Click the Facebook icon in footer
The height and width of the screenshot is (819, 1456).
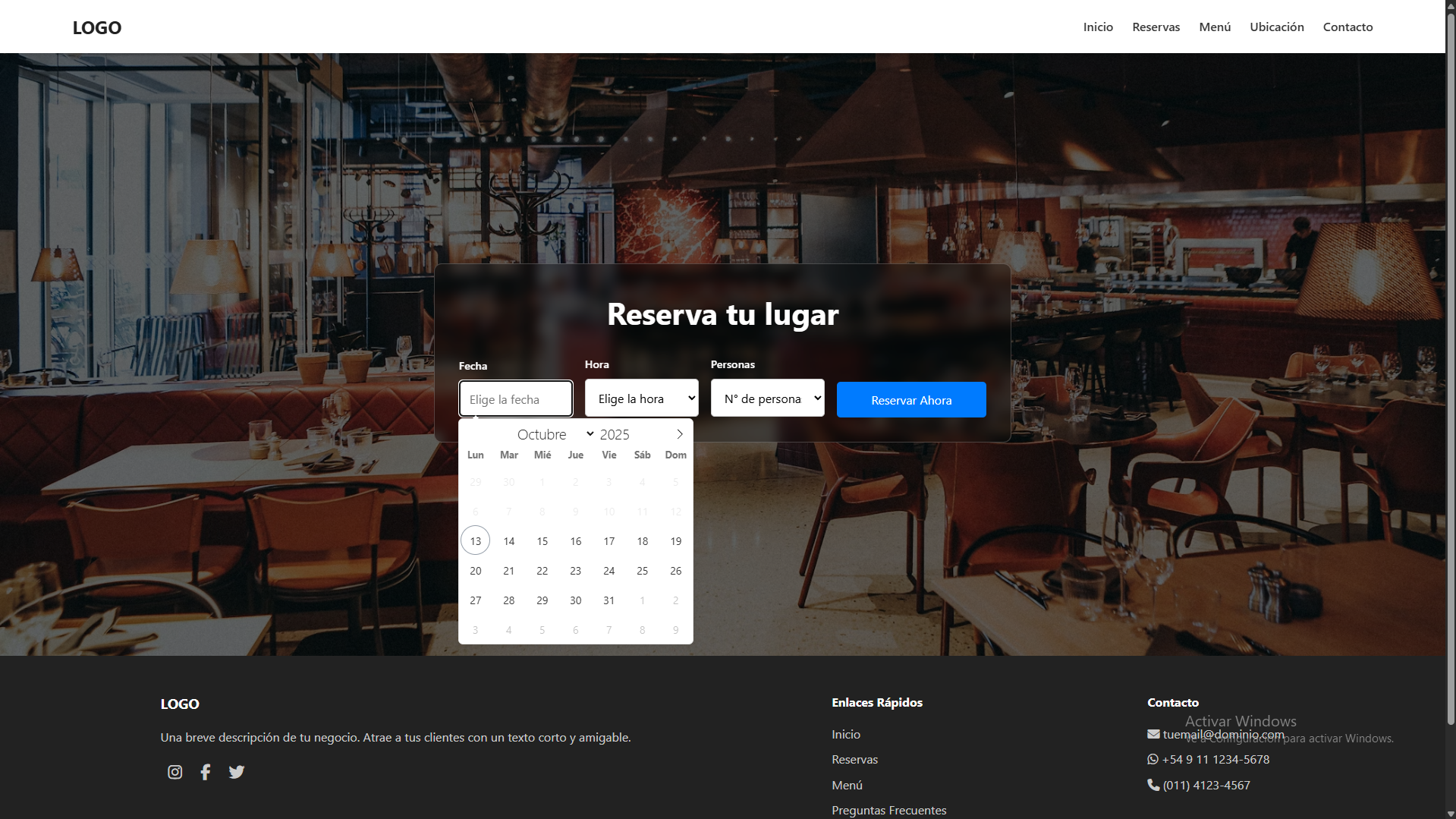[205, 772]
